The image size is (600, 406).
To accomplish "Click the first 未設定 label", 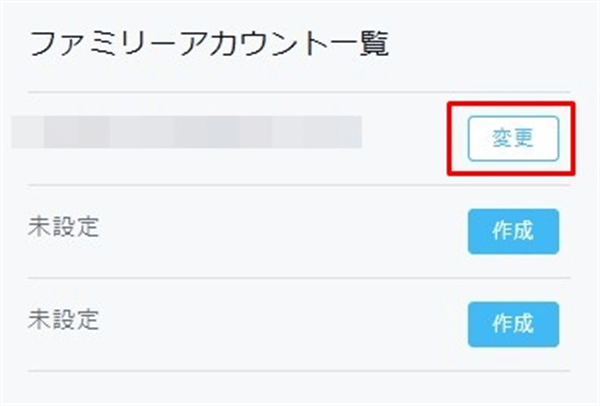I will pyautogui.click(x=64, y=227).
